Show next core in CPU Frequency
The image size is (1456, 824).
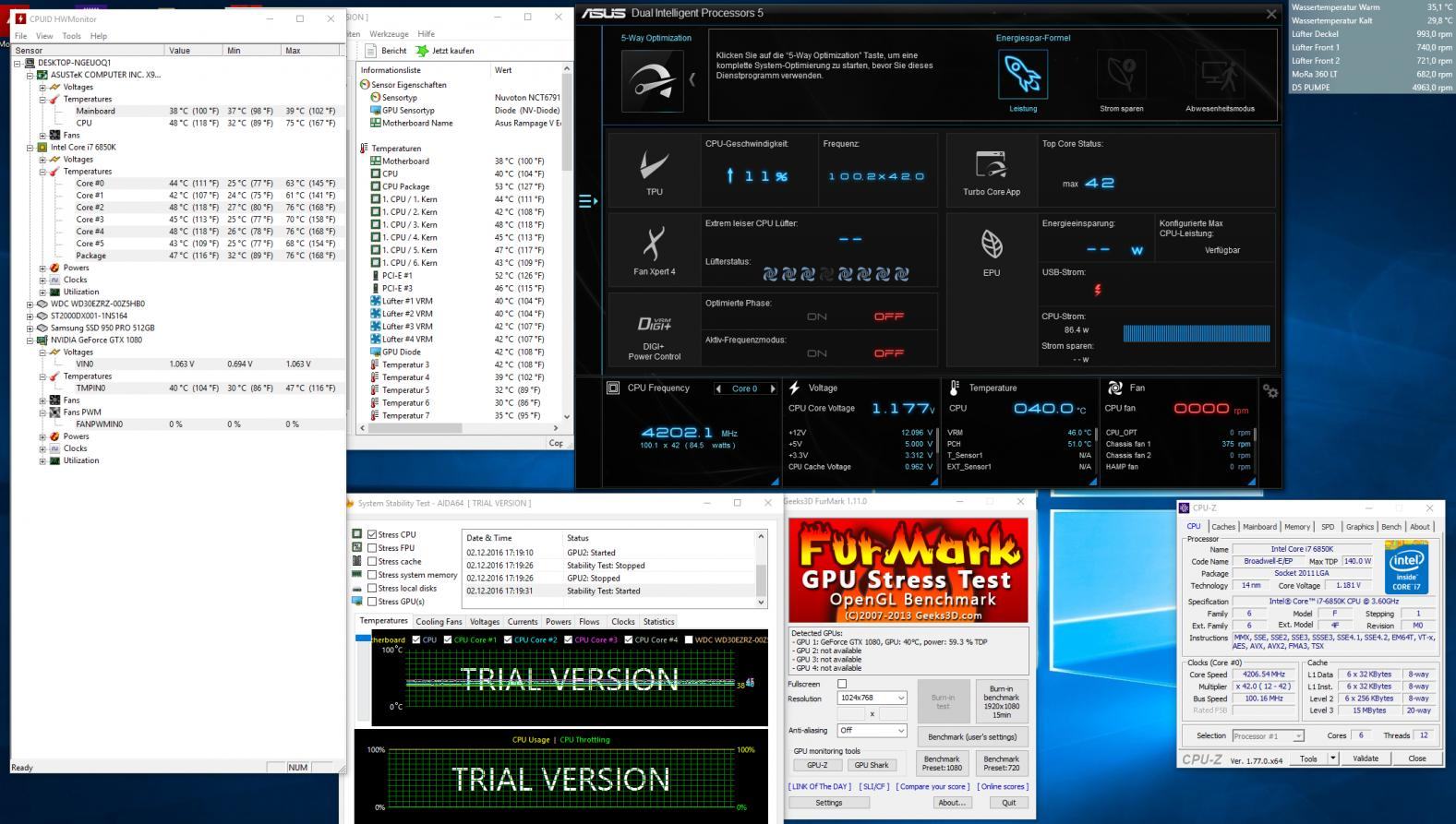point(773,388)
